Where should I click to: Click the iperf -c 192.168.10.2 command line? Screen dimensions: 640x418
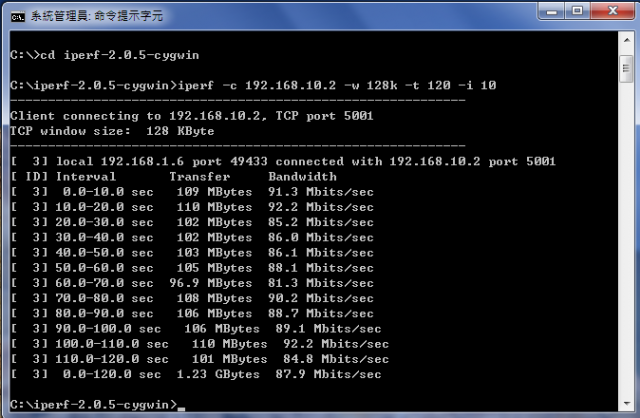pyautogui.click(x=253, y=85)
